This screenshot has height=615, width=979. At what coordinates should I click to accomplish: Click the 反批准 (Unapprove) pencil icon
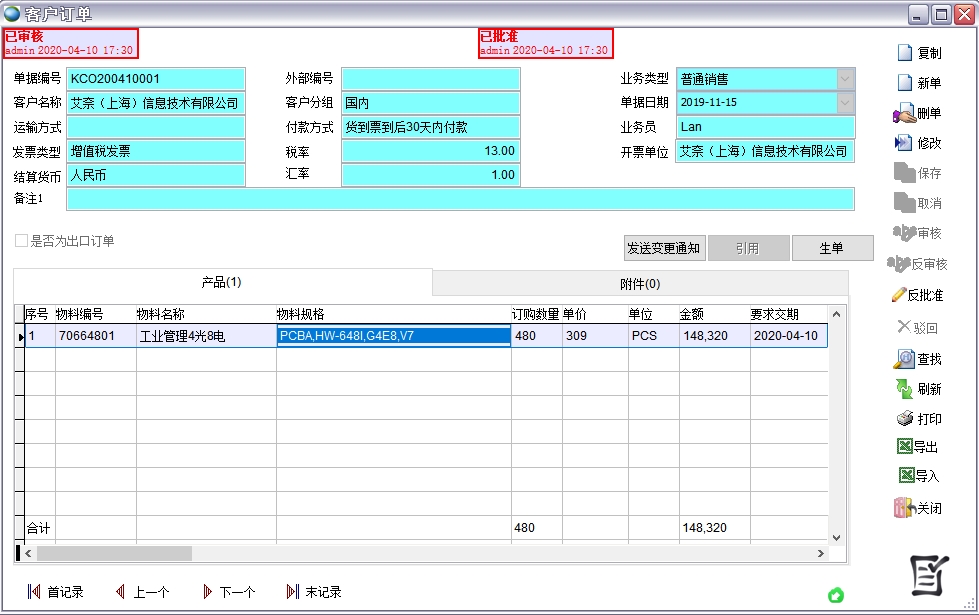click(898, 295)
